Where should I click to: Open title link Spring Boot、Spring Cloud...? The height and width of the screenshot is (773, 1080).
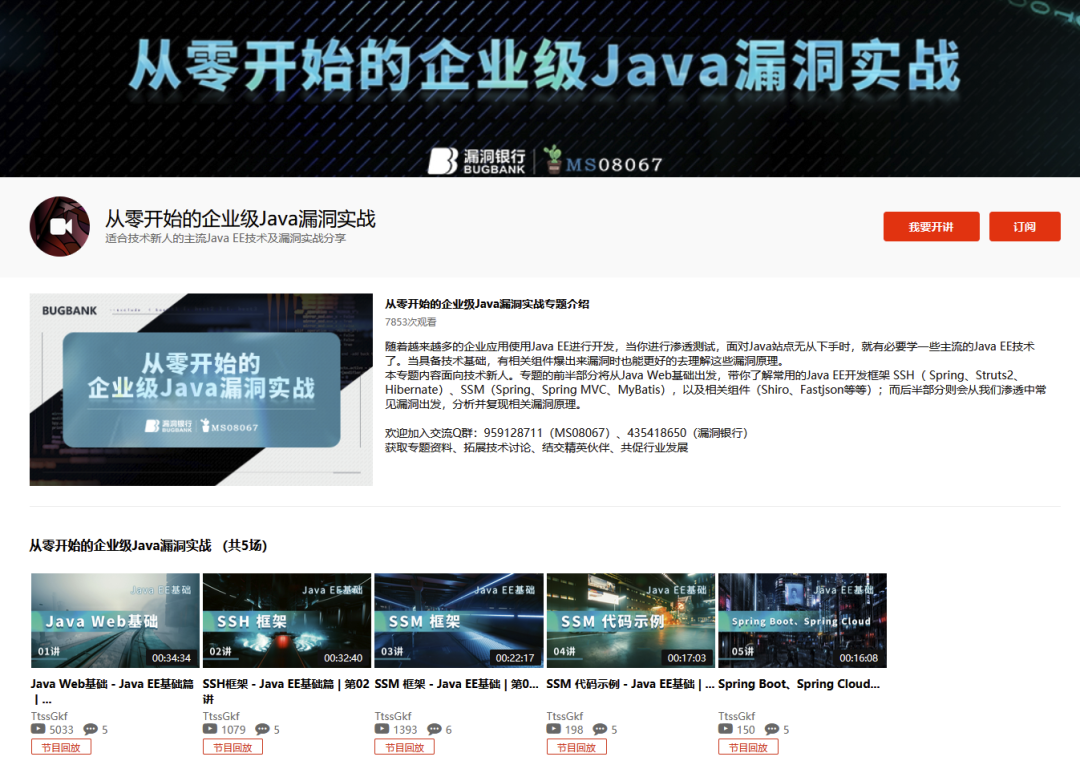[x=799, y=684]
